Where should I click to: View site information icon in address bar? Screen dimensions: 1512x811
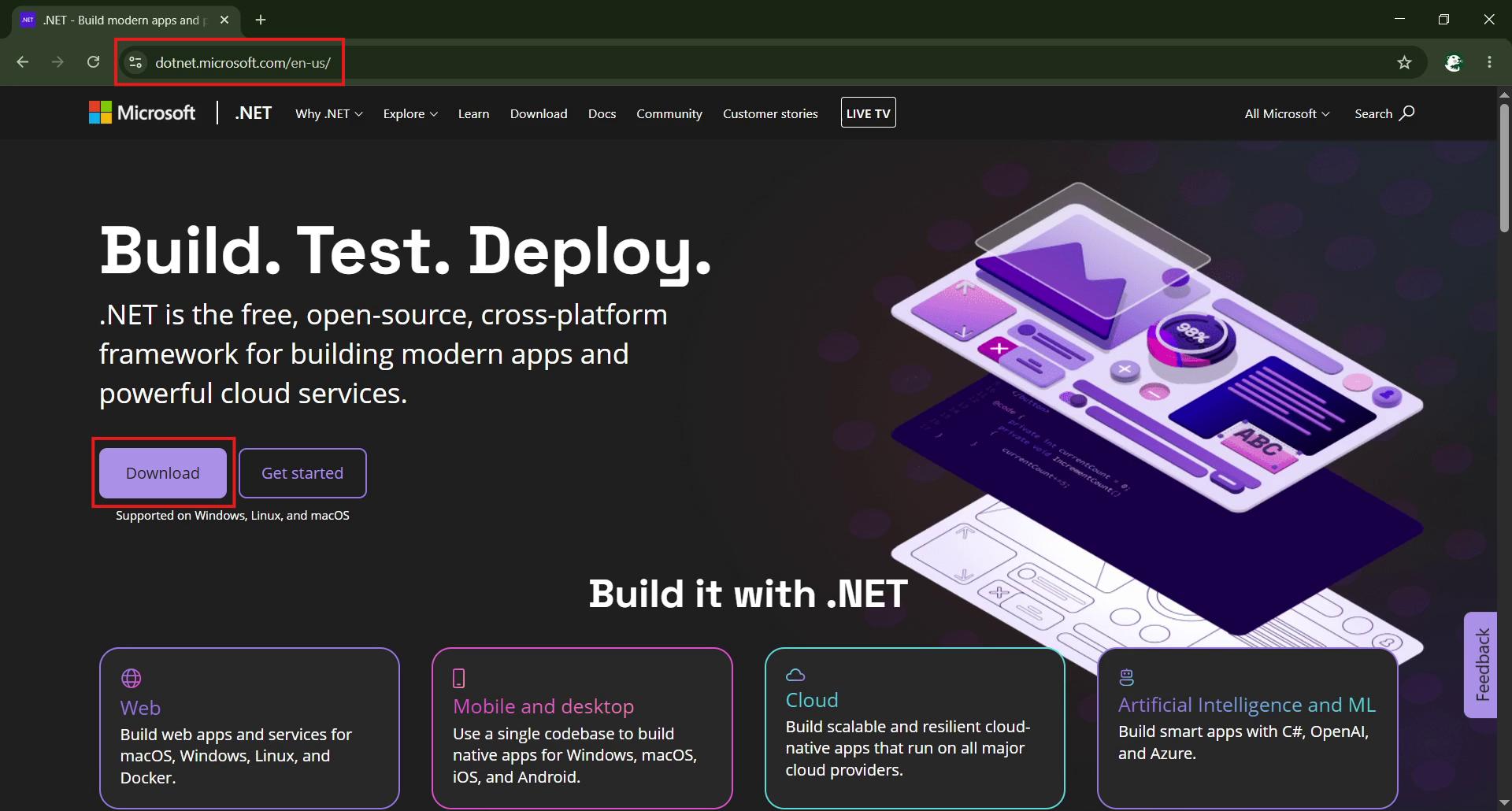tap(135, 62)
